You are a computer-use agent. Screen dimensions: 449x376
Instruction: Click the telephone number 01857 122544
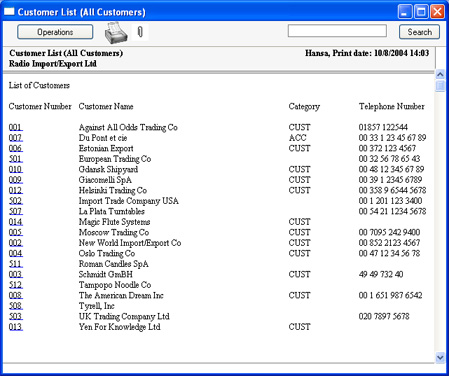pyautogui.click(x=383, y=127)
